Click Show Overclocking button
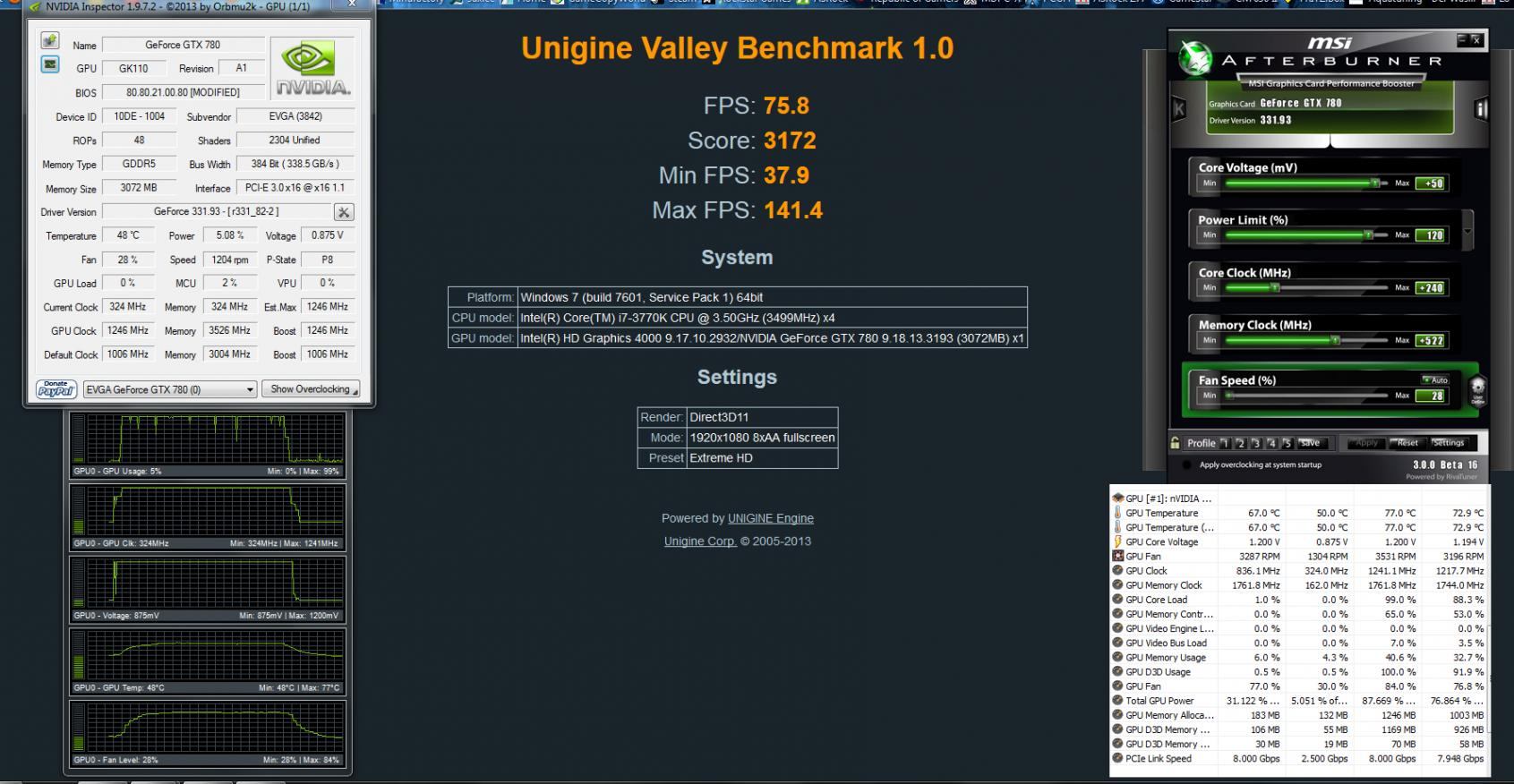This screenshot has height=784, width=1514. point(311,389)
